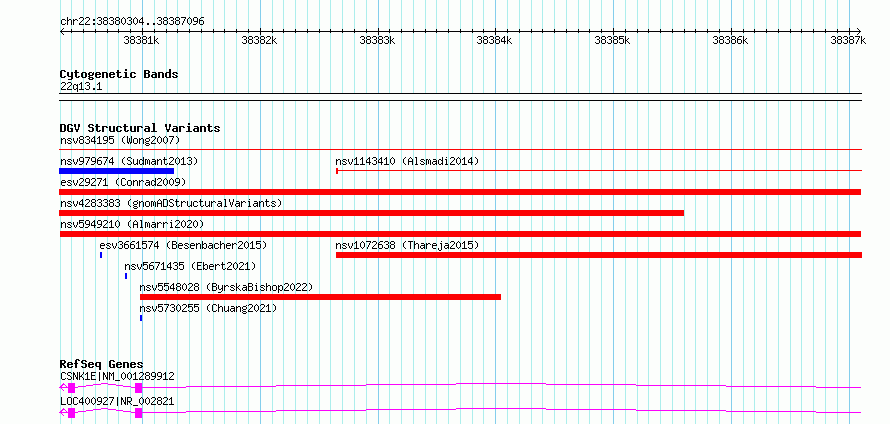Viewport: 890px width, 424px height.
Task: Click the 22q13.1 band label
Action: pyautogui.click(x=81, y=87)
